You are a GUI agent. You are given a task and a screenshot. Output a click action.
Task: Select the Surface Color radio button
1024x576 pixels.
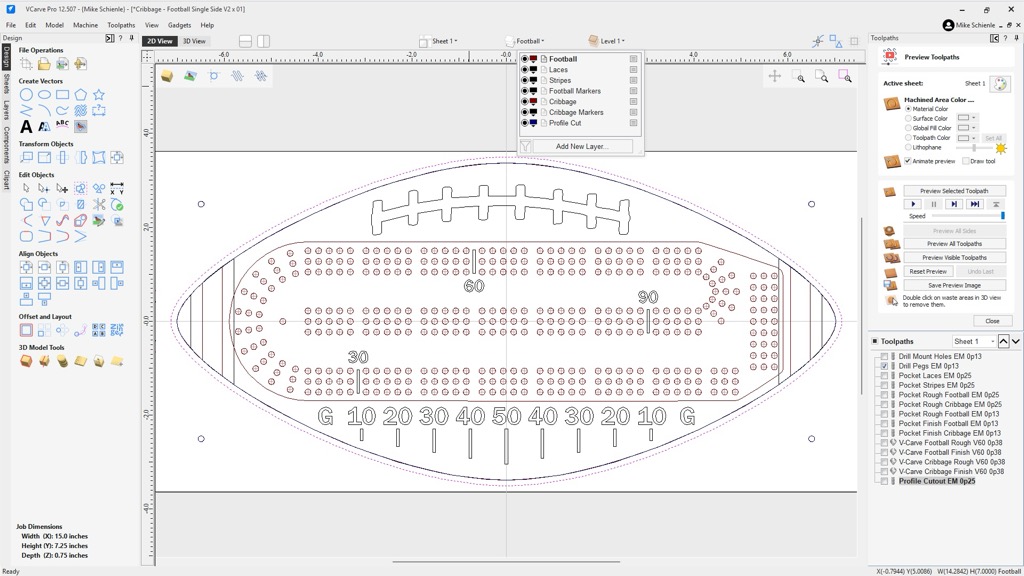[908, 118]
